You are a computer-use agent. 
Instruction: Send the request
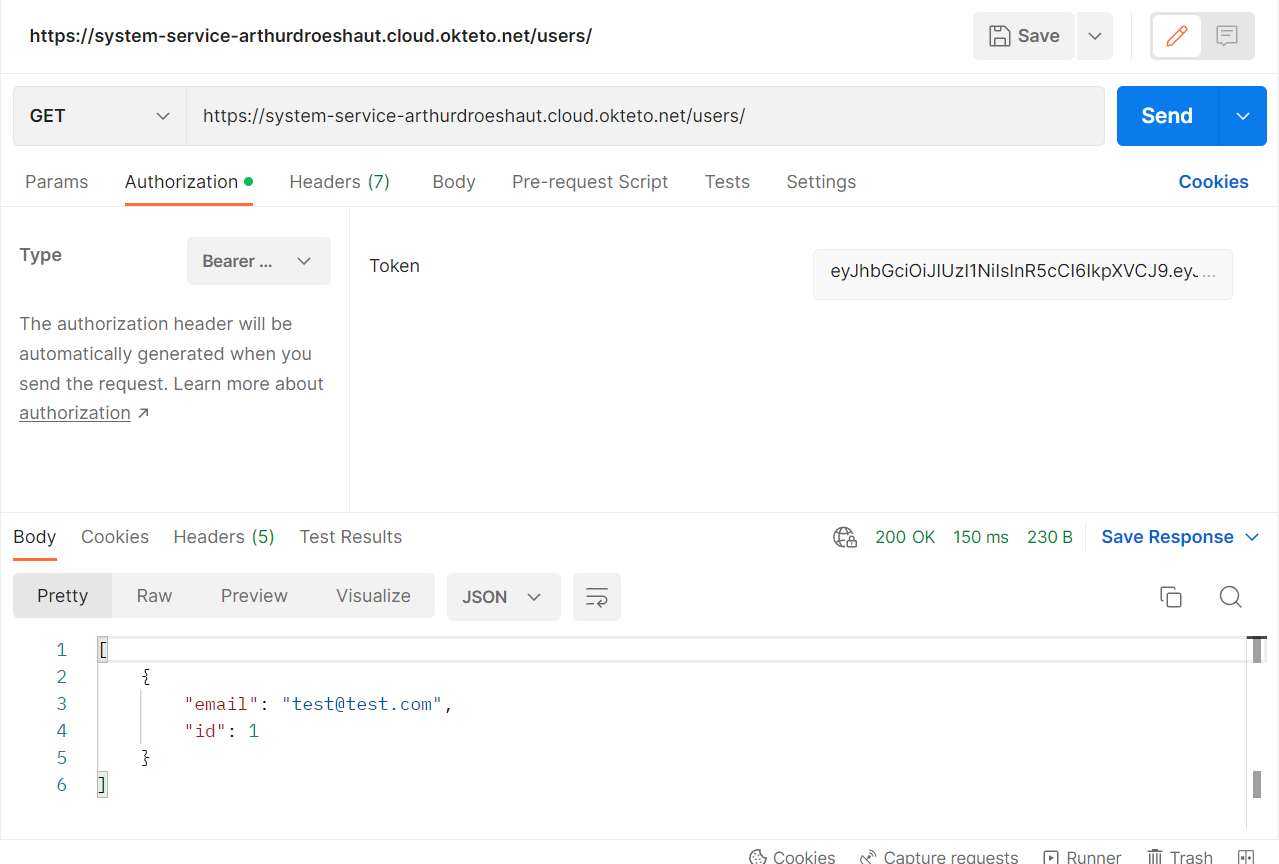(x=1165, y=115)
